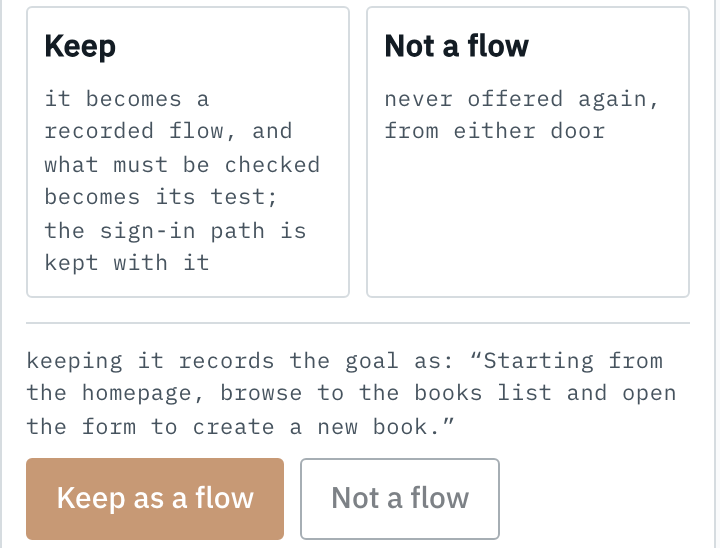
Task: Click the 'it becomes a' text line
Action: (x=127, y=99)
